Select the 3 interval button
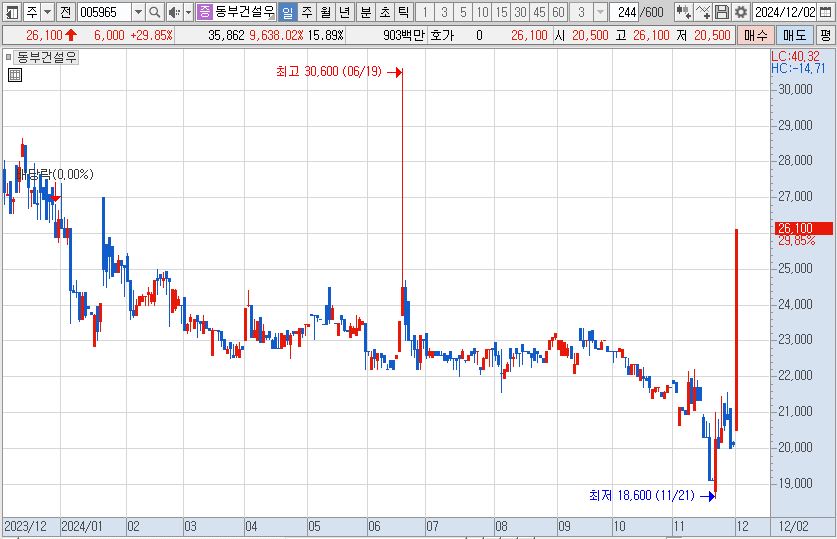Image resolution: width=837 pixels, height=539 pixels. 444,12
